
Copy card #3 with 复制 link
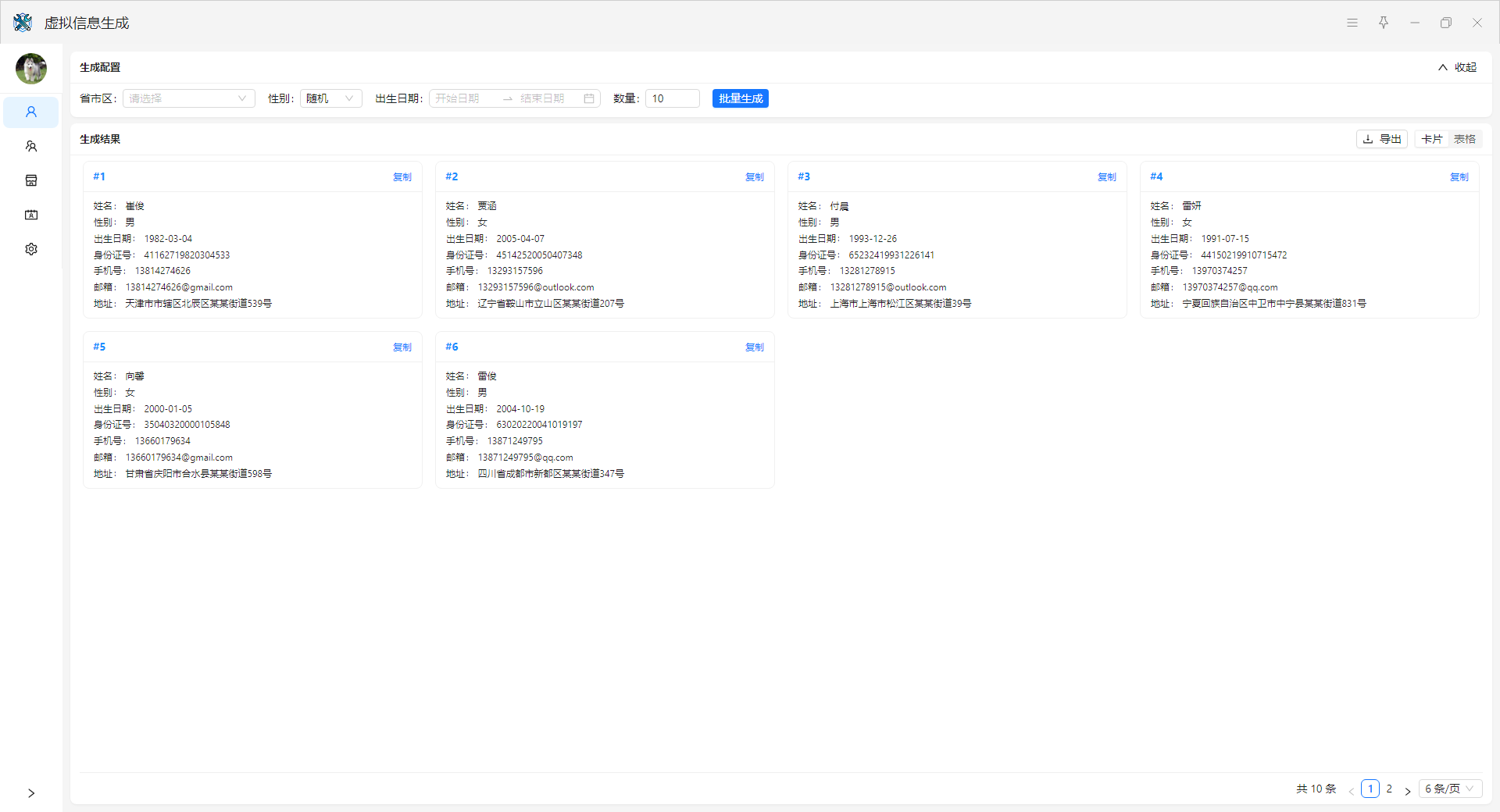click(1106, 177)
